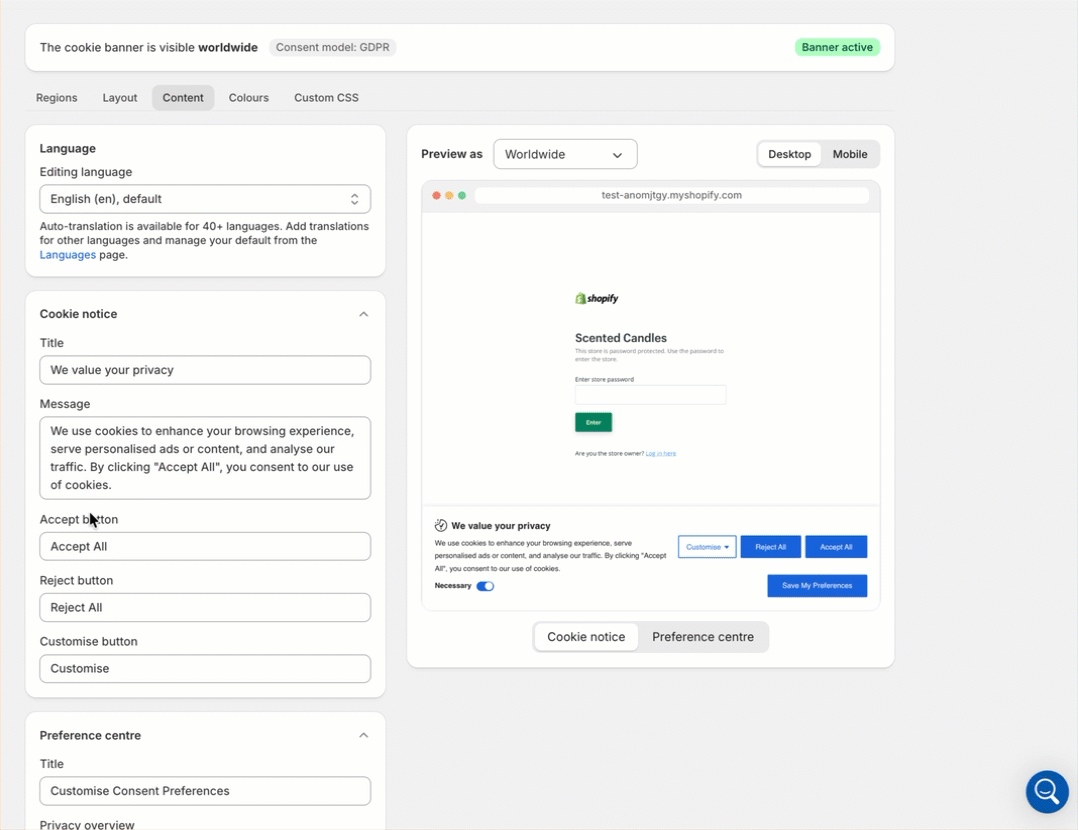Screen dimensions: 1078x830
Task: Click the yellow dot in preview browser
Action: [449, 195]
